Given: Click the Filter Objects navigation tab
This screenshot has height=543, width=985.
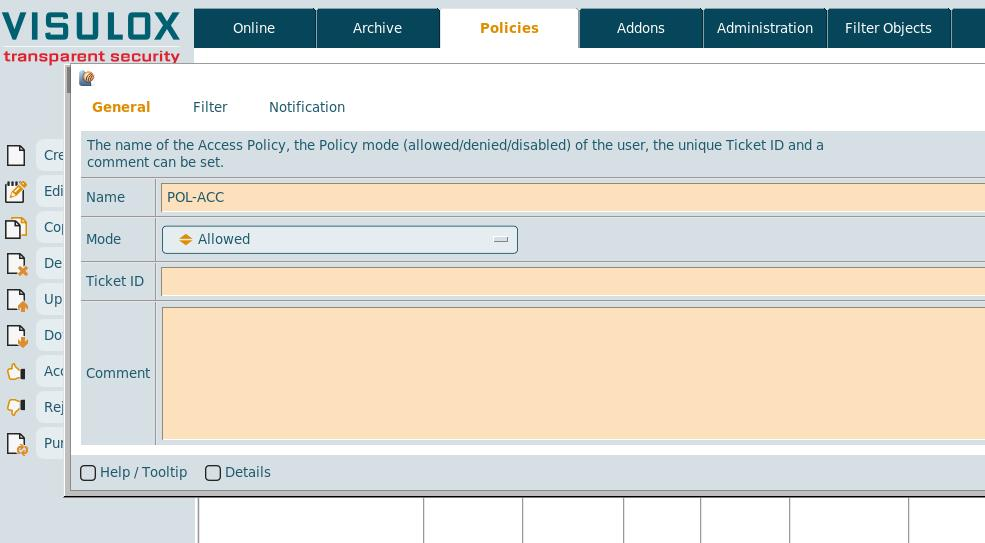Looking at the screenshot, I should (x=888, y=28).
